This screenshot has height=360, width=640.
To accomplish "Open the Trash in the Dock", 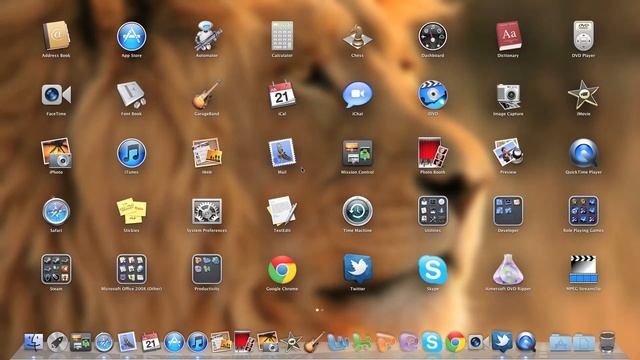I will click(607, 342).
